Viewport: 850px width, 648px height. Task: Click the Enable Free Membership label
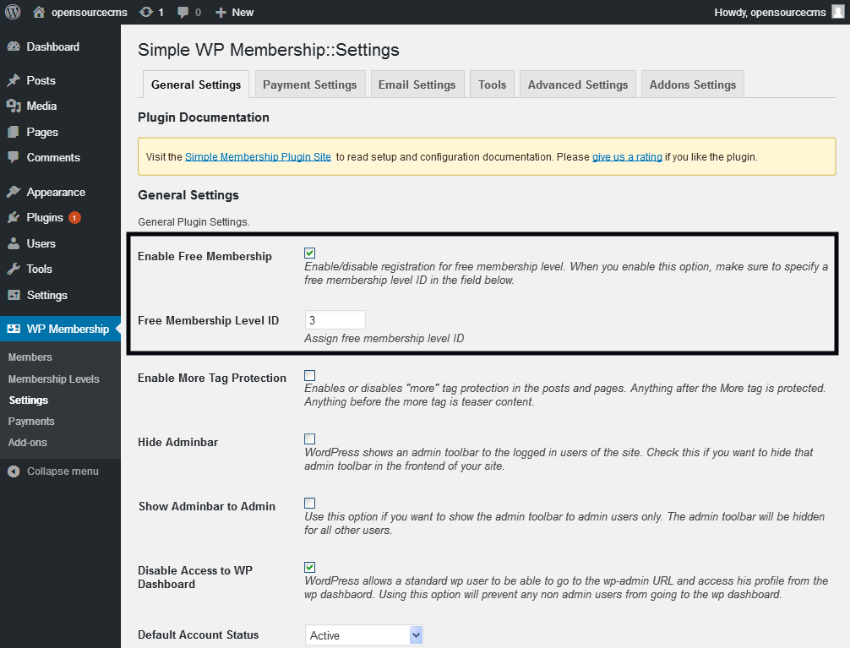pyautogui.click(x=205, y=256)
